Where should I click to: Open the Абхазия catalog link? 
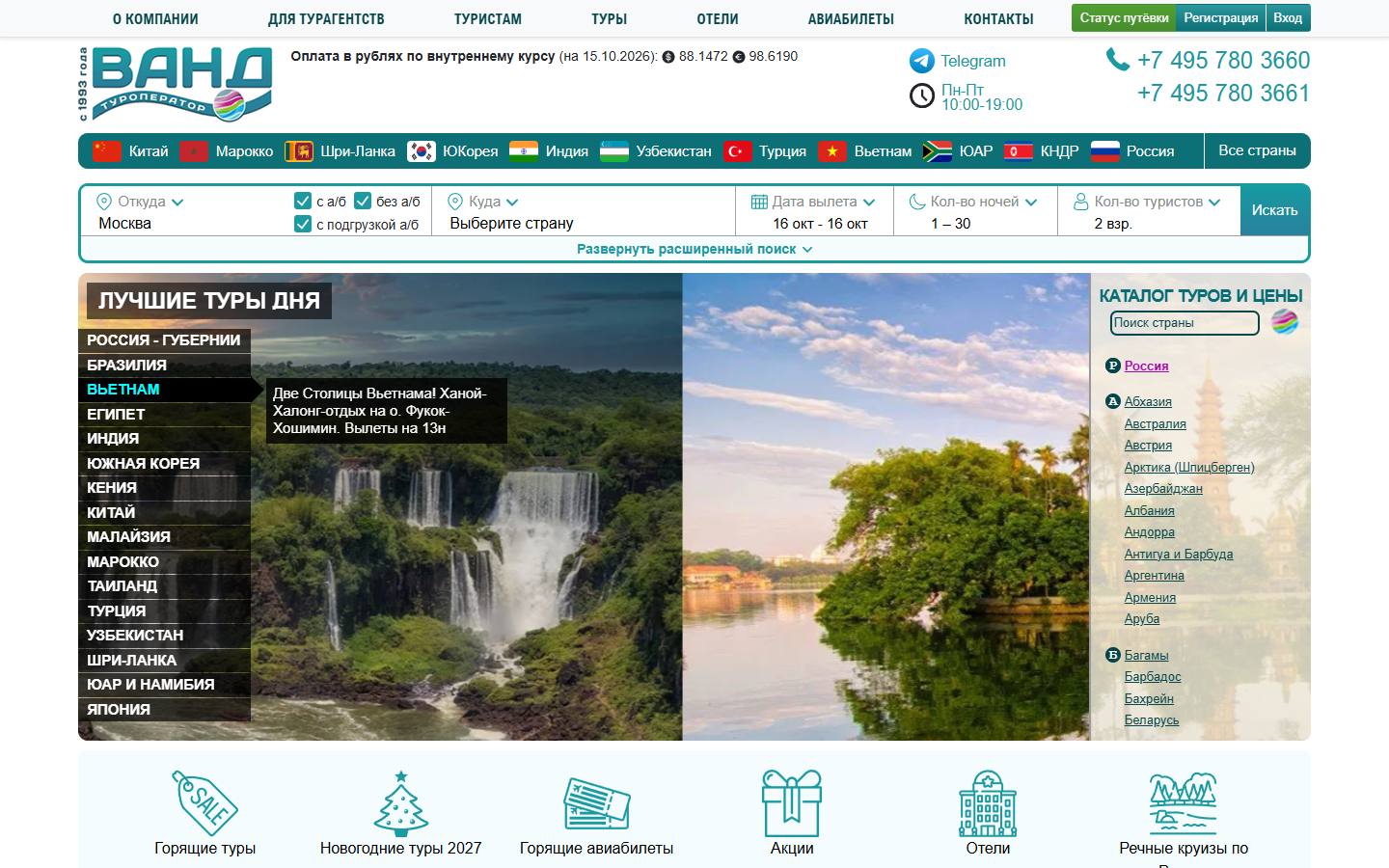pyautogui.click(x=1148, y=401)
